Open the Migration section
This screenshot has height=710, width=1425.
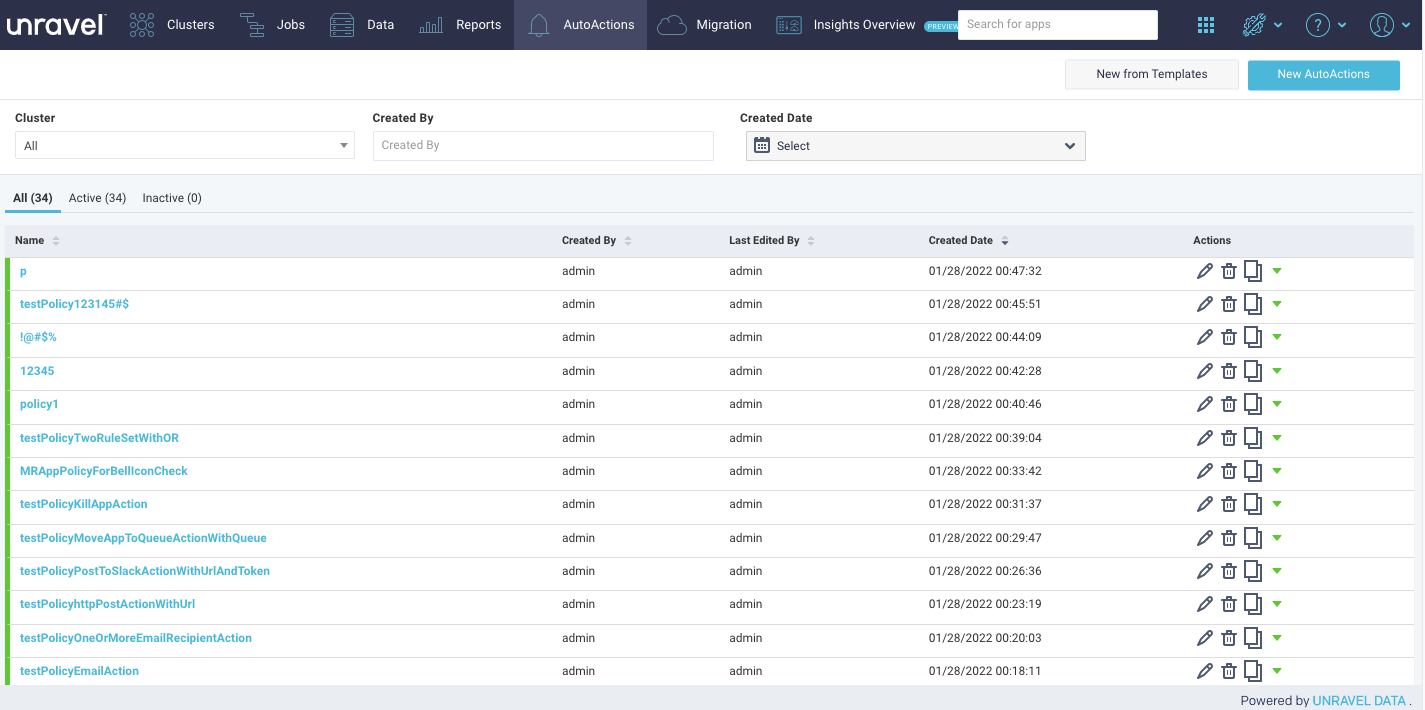click(x=704, y=25)
